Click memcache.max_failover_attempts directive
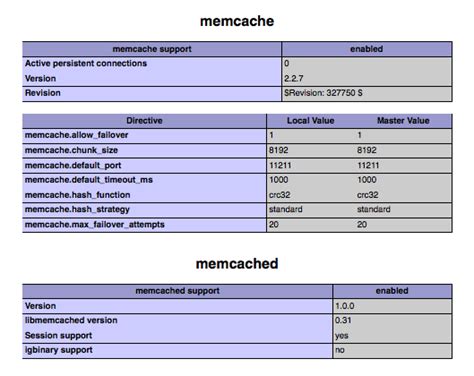Screen dimensions: 474x376 95,225
